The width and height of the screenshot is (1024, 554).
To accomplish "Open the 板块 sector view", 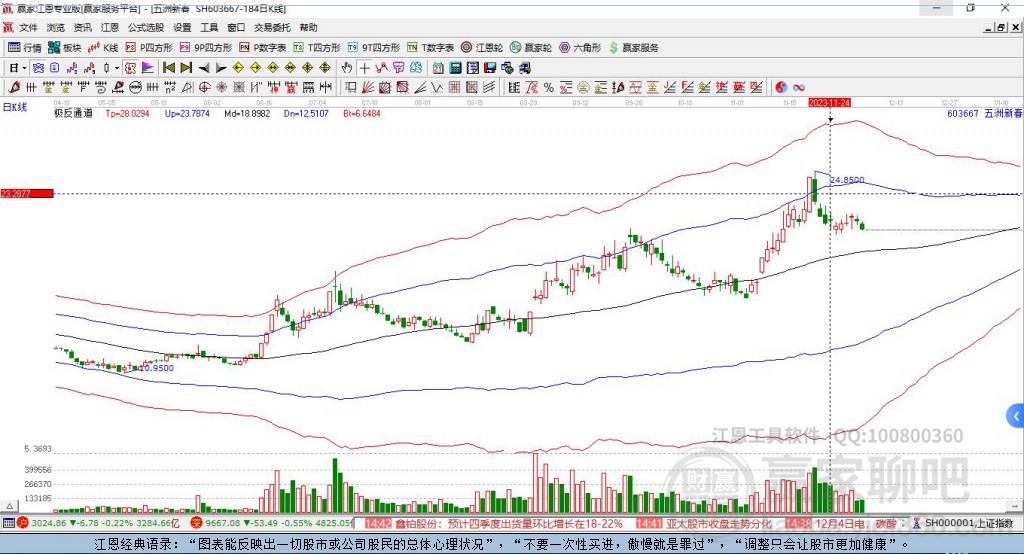I will tap(64, 48).
